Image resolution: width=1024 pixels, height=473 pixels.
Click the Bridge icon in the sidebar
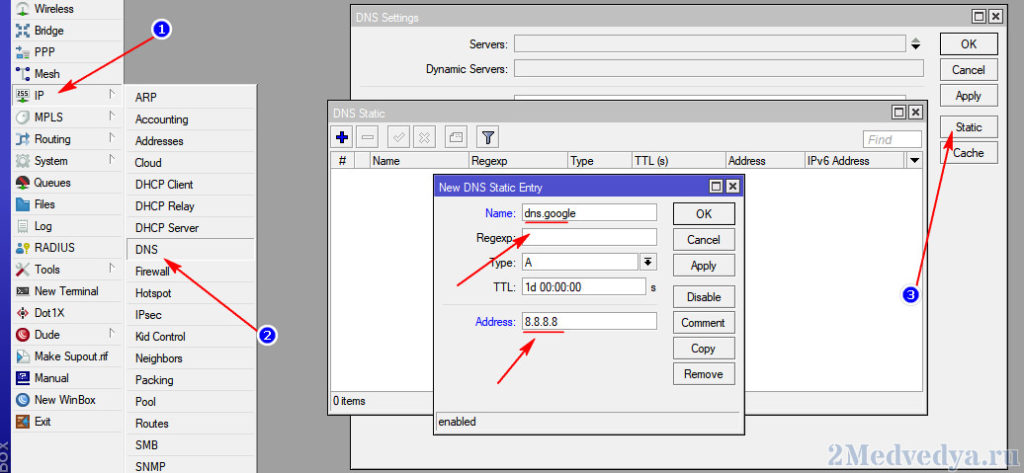(23, 31)
